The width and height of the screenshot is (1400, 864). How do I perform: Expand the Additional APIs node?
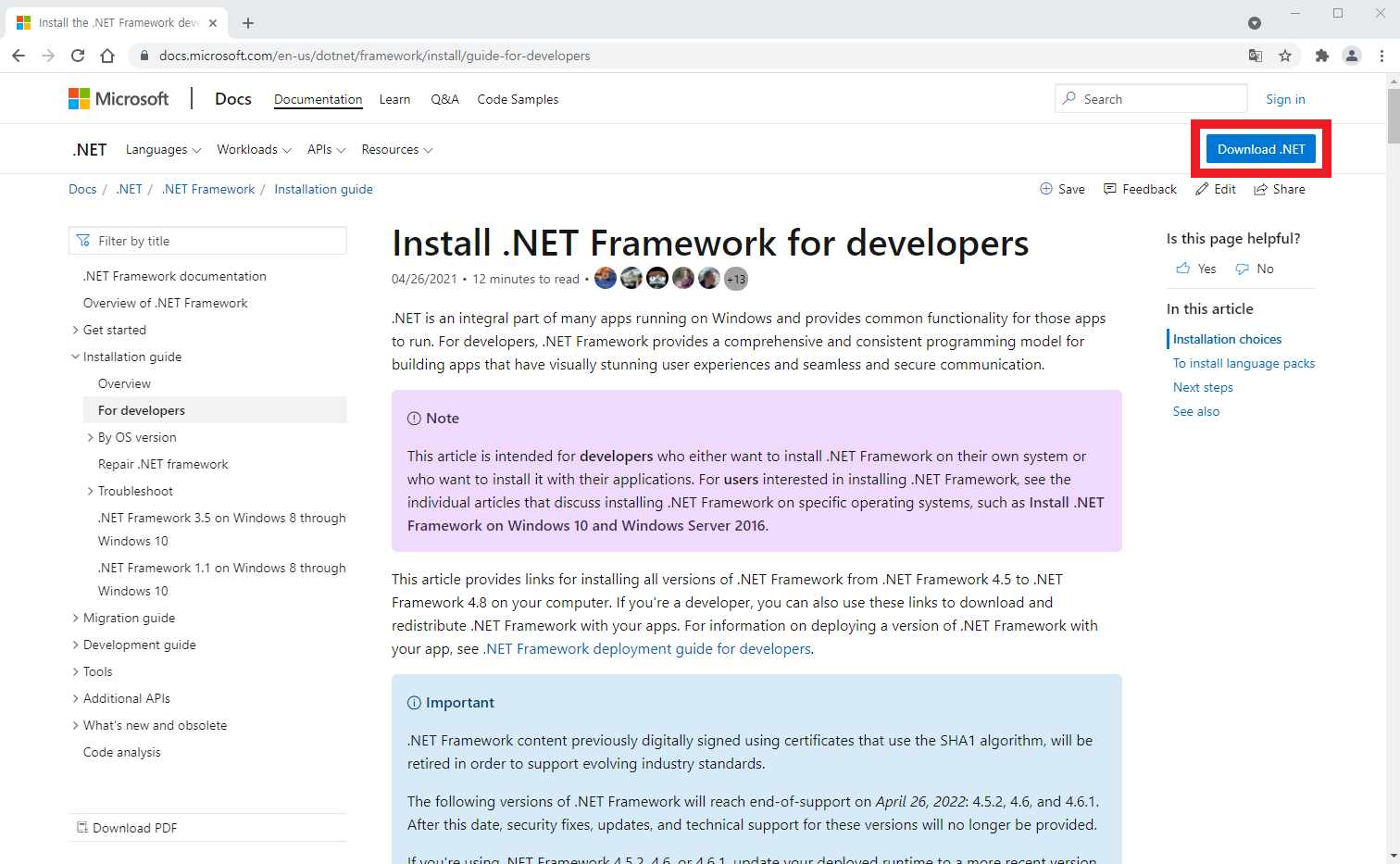(x=75, y=698)
